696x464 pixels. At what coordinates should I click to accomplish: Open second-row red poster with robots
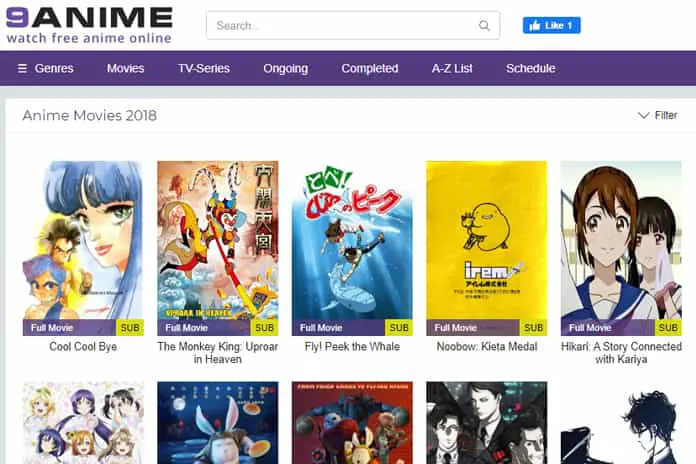coord(352,423)
